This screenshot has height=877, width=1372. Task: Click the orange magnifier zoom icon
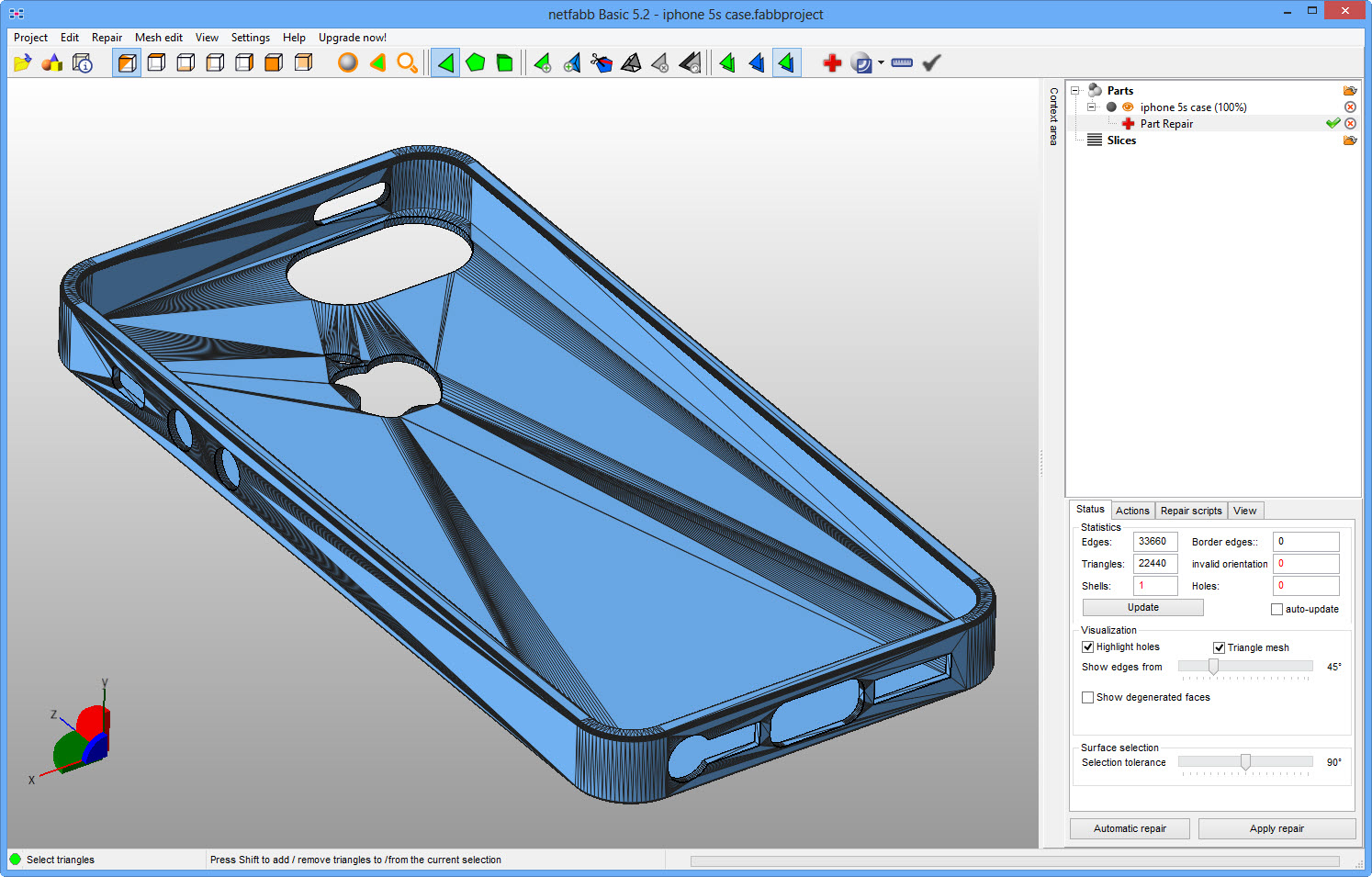(x=407, y=62)
